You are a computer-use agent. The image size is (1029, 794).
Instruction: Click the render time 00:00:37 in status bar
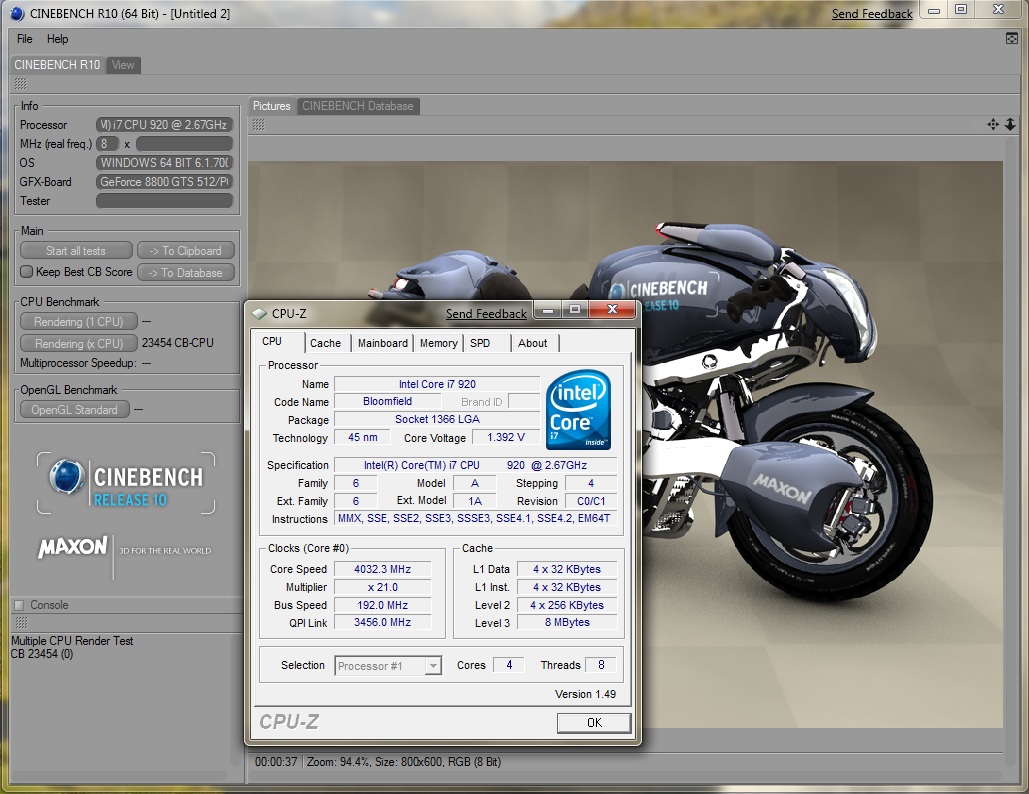click(276, 762)
